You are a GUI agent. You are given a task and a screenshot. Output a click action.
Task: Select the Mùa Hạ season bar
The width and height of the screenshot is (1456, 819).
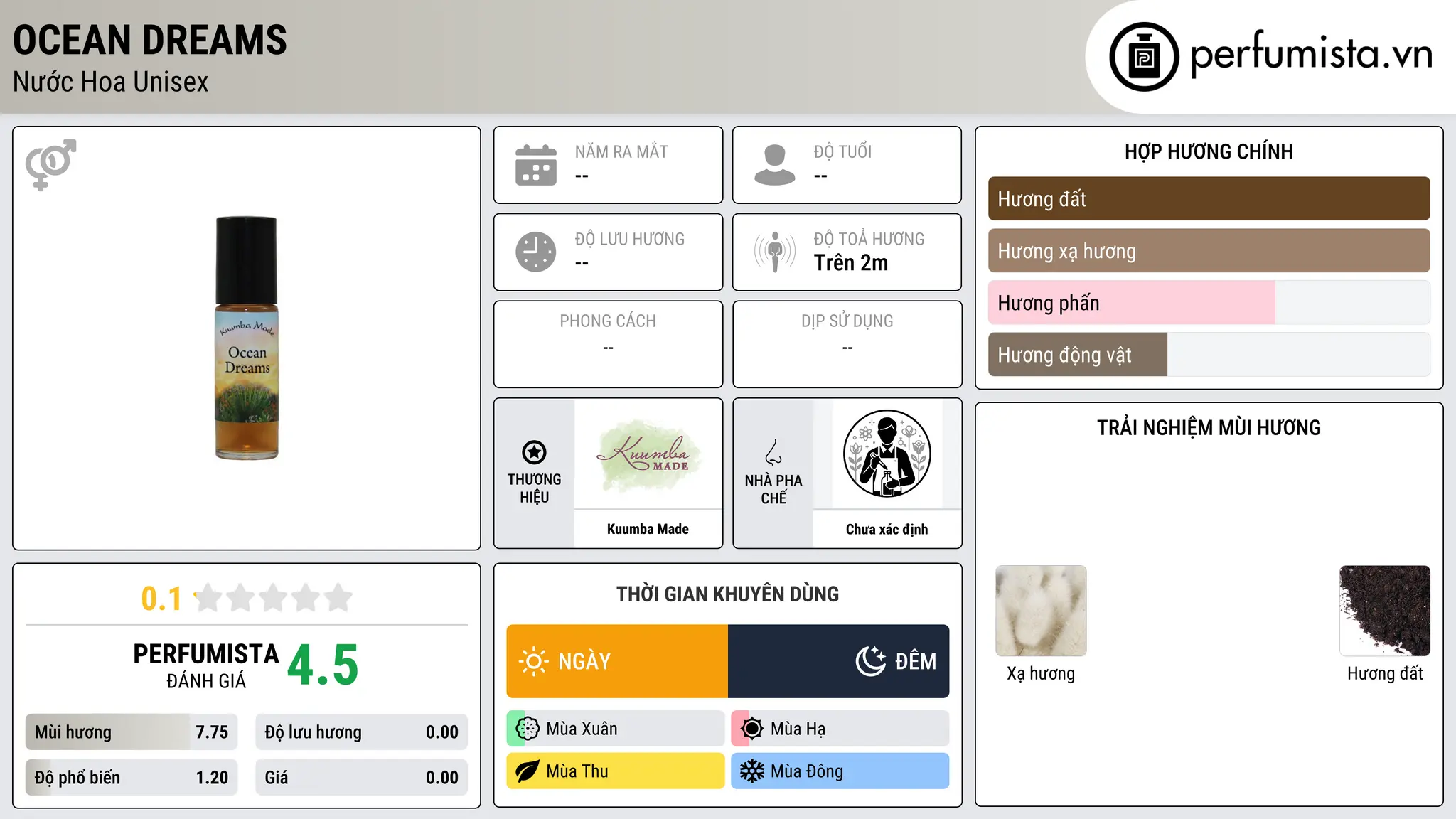point(840,729)
